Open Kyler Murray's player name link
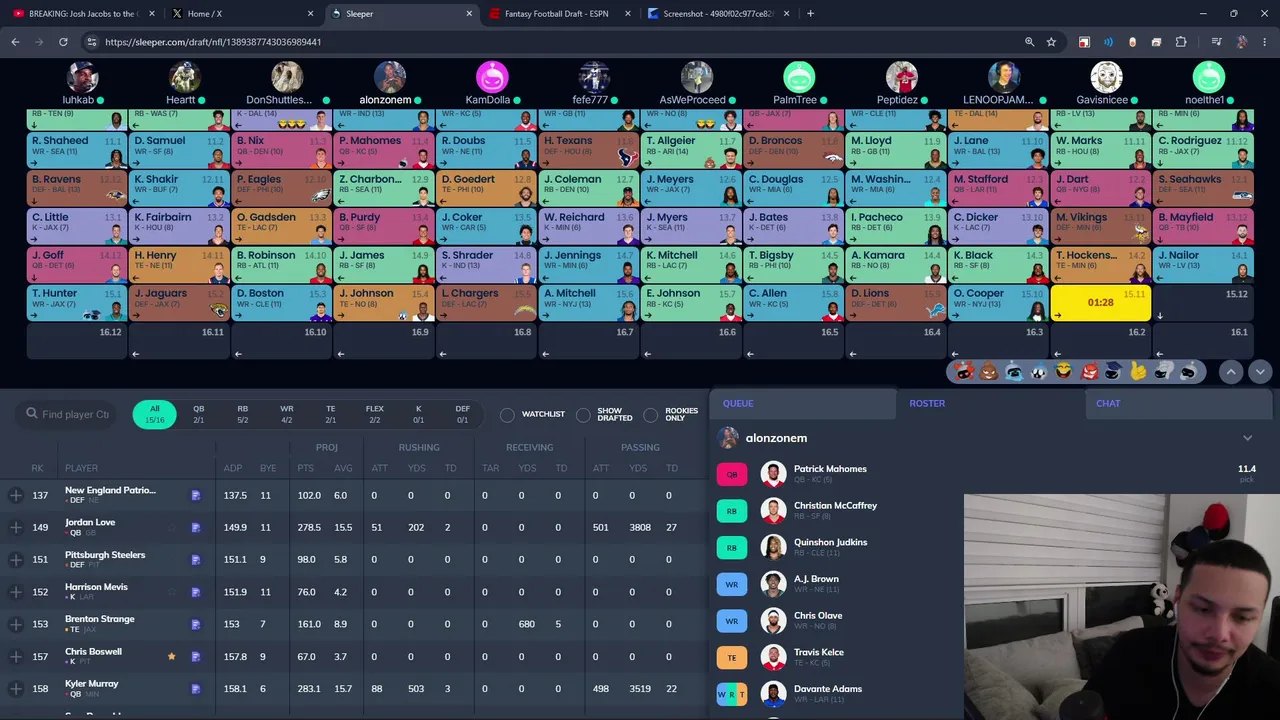 click(92, 684)
